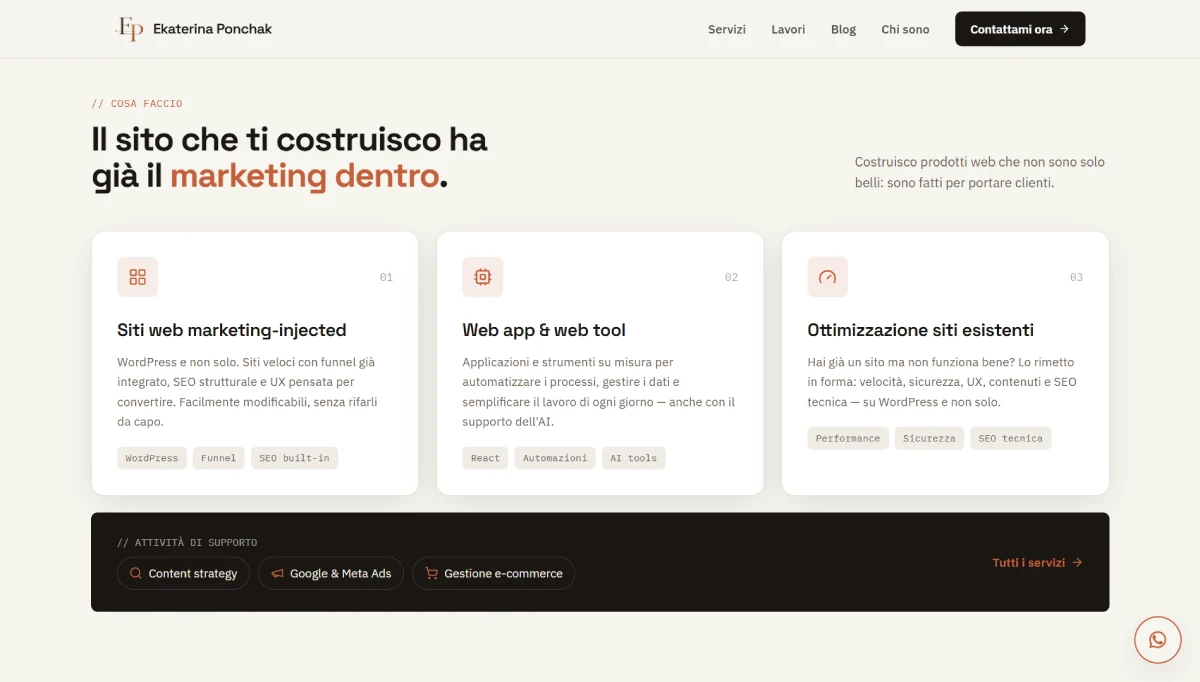Image resolution: width=1200 pixels, height=682 pixels.
Task: Go to the Lavori nav page
Action: 788,29
